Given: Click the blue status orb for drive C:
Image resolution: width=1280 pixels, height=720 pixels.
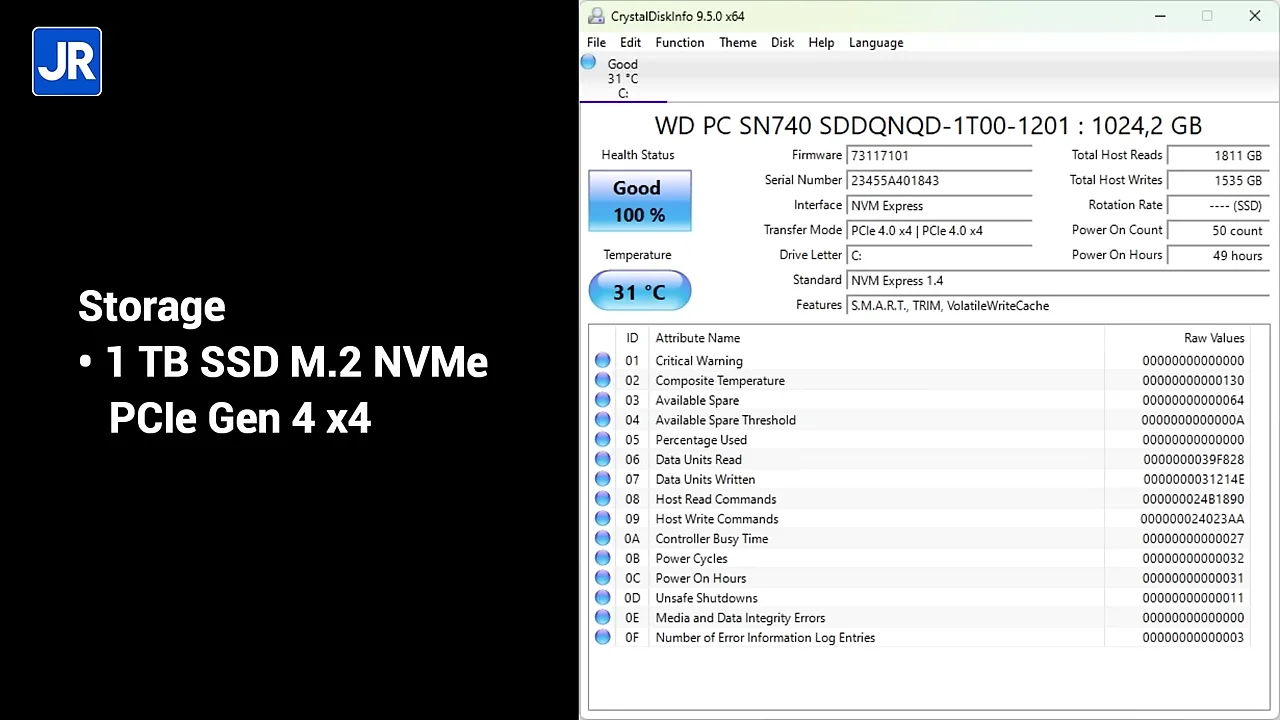Looking at the screenshot, I should click(x=589, y=63).
